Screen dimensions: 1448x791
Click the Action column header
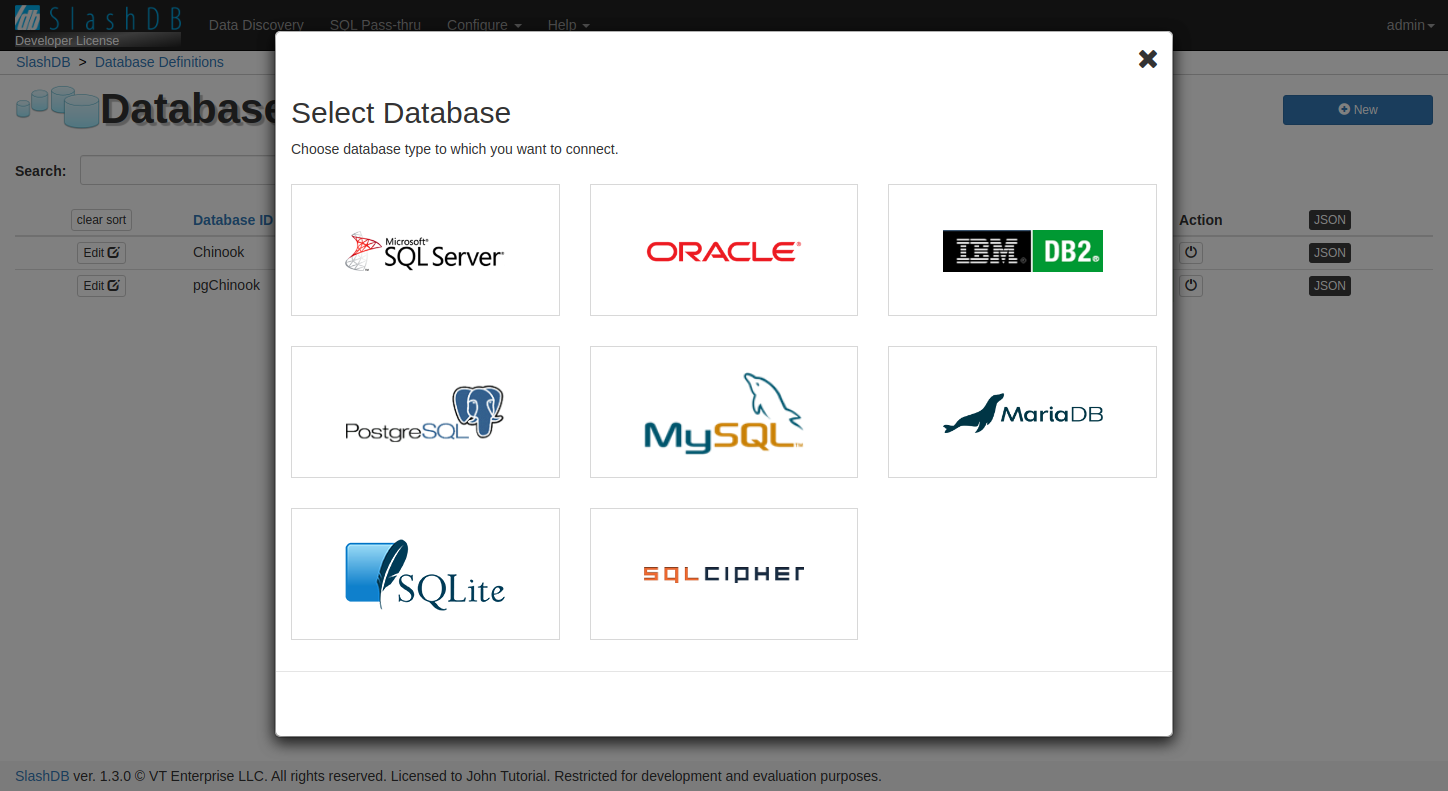[x=1200, y=220]
